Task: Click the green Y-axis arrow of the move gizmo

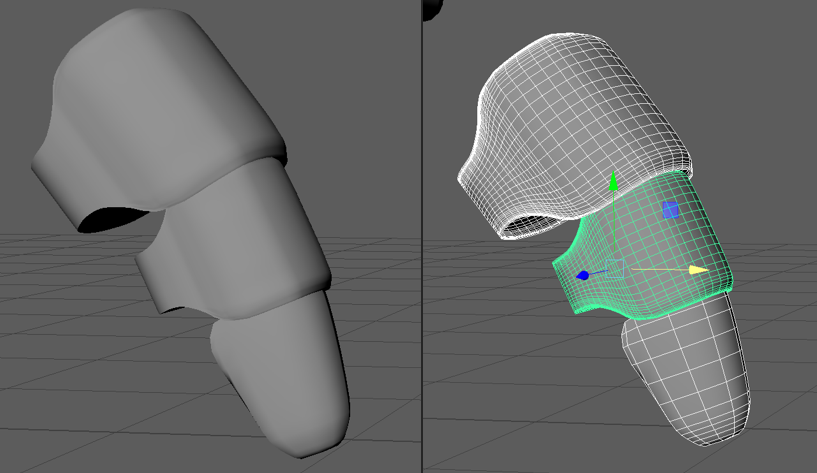Action: click(x=614, y=183)
